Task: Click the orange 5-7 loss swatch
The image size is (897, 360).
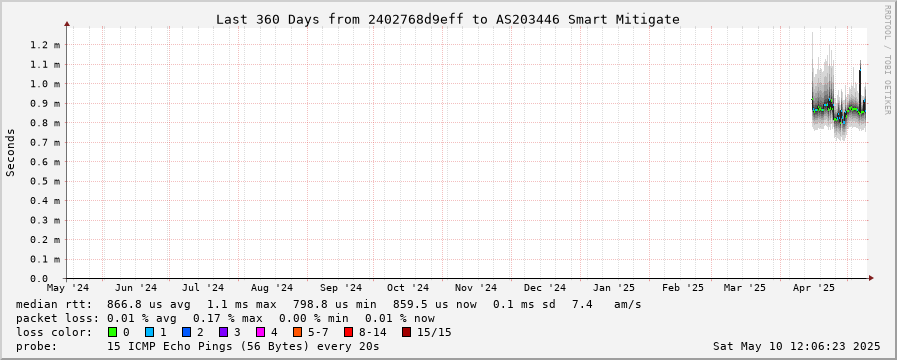Action: point(296,332)
